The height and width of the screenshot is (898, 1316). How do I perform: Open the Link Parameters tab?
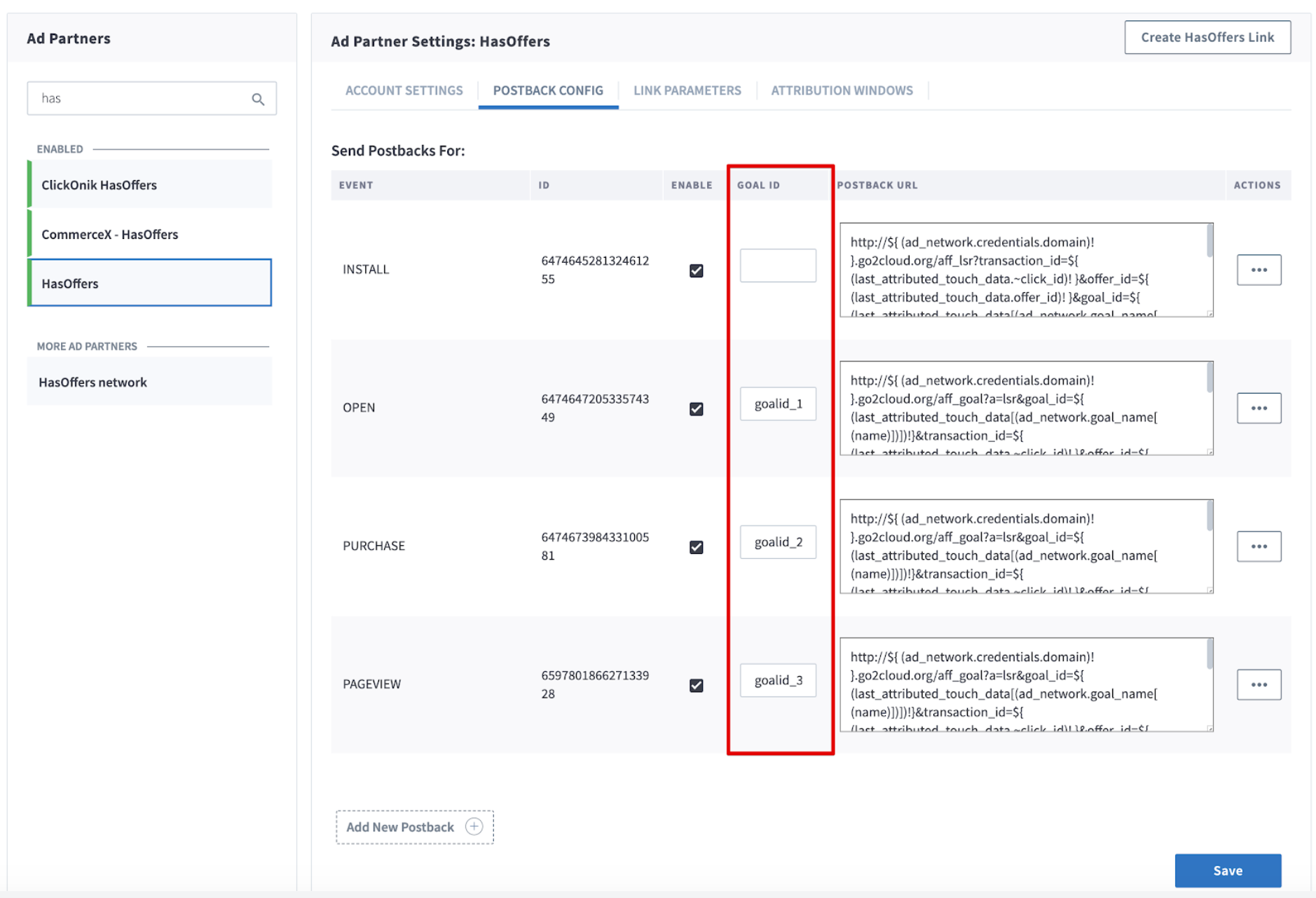pyautogui.click(x=687, y=90)
